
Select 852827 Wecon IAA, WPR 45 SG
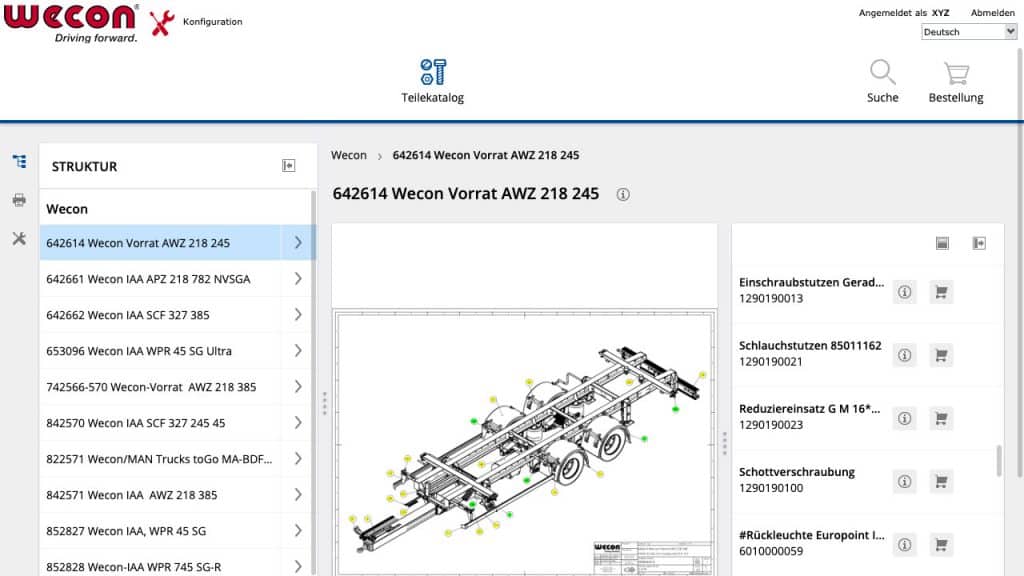point(161,530)
